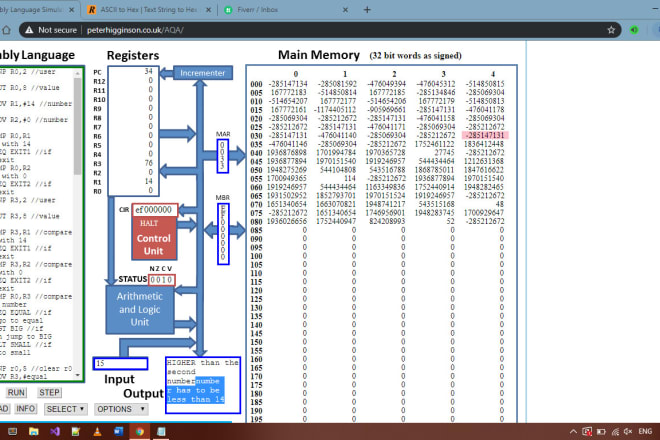This screenshot has width=660, height=440.
Task: Open the OPTIONS dropdown
Action: (x=121, y=409)
